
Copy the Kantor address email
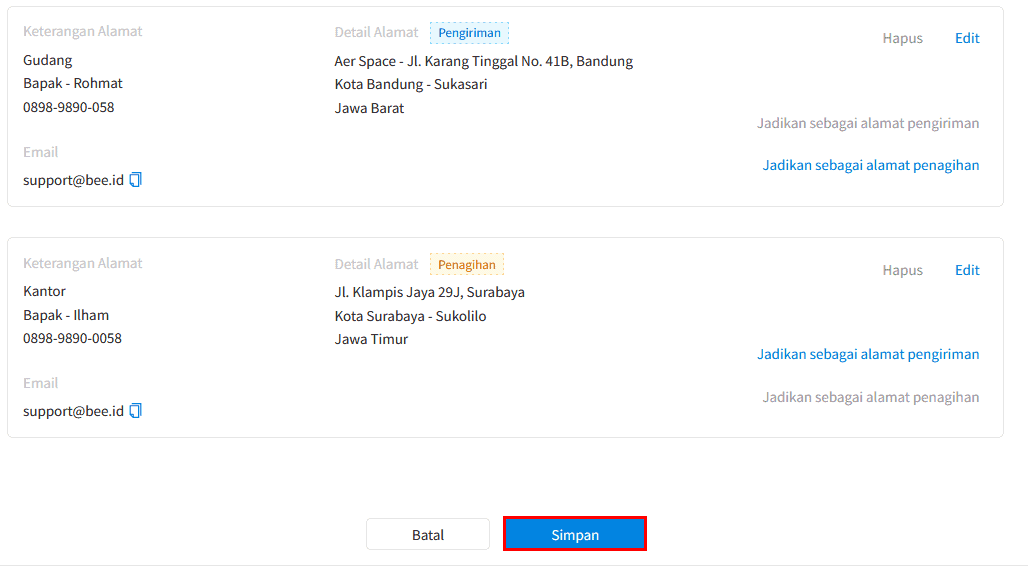coord(136,411)
